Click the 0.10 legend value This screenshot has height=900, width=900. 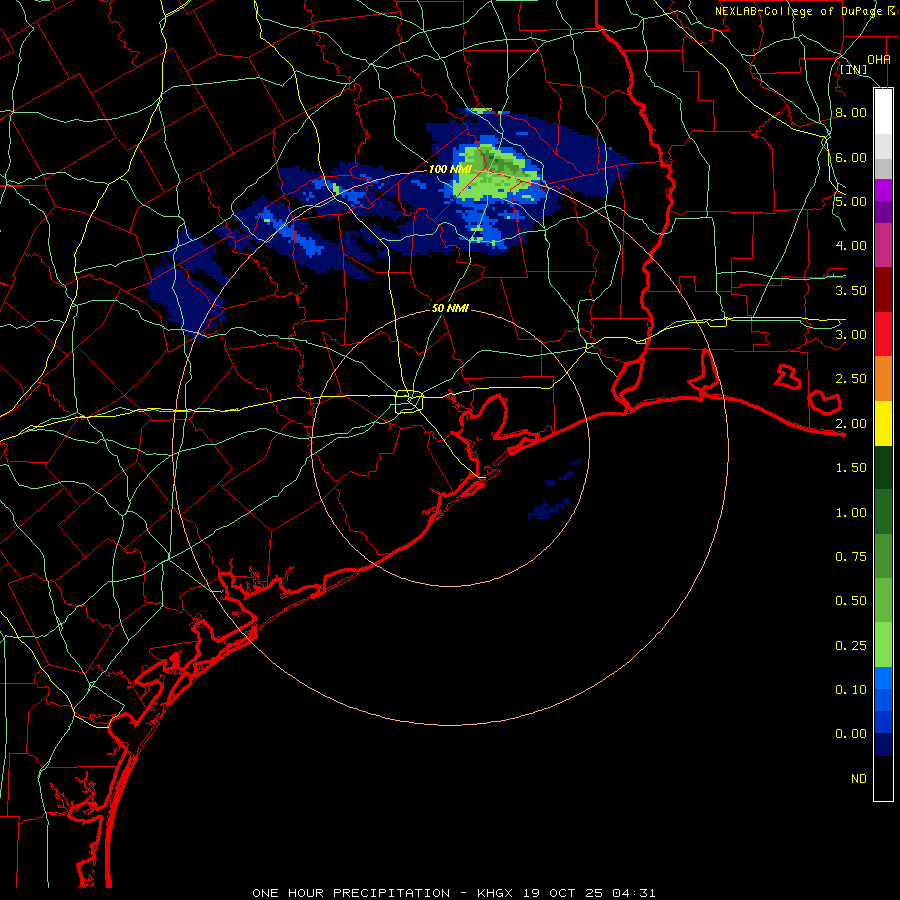851,690
